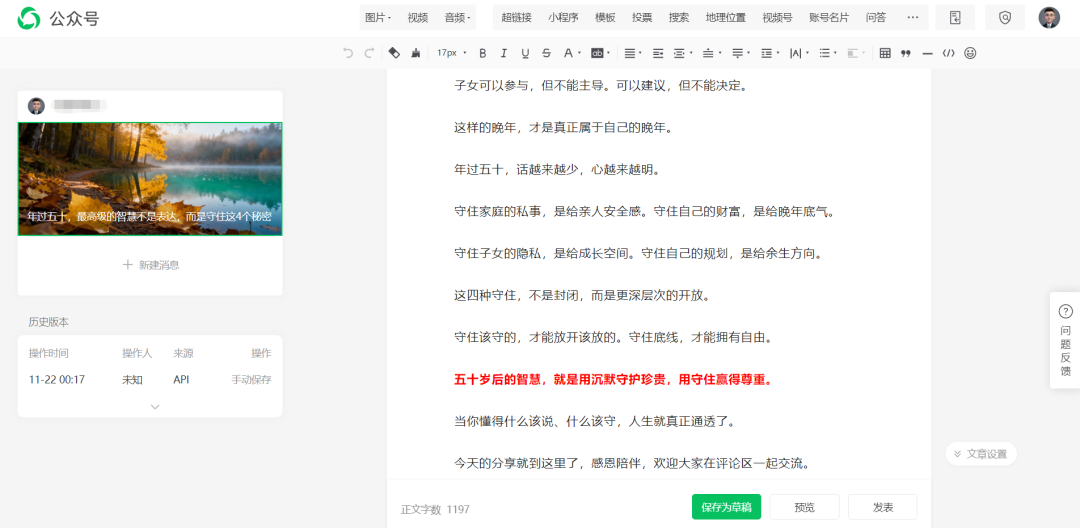Click 手动保存 in the history row
Image resolution: width=1080 pixels, height=528 pixels.
(x=251, y=379)
